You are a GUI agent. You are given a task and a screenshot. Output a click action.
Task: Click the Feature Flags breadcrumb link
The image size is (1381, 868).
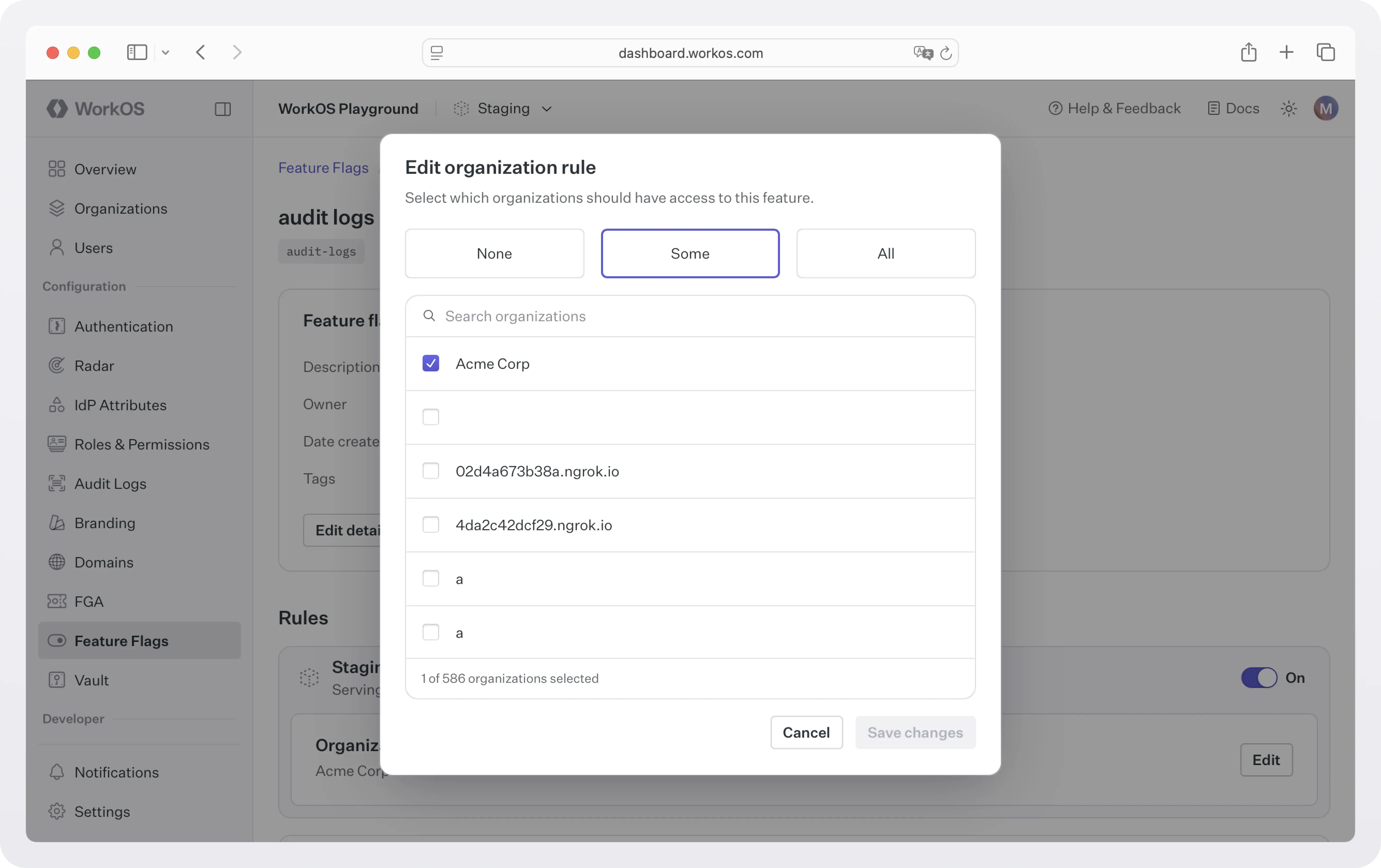pyautogui.click(x=324, y=168)
